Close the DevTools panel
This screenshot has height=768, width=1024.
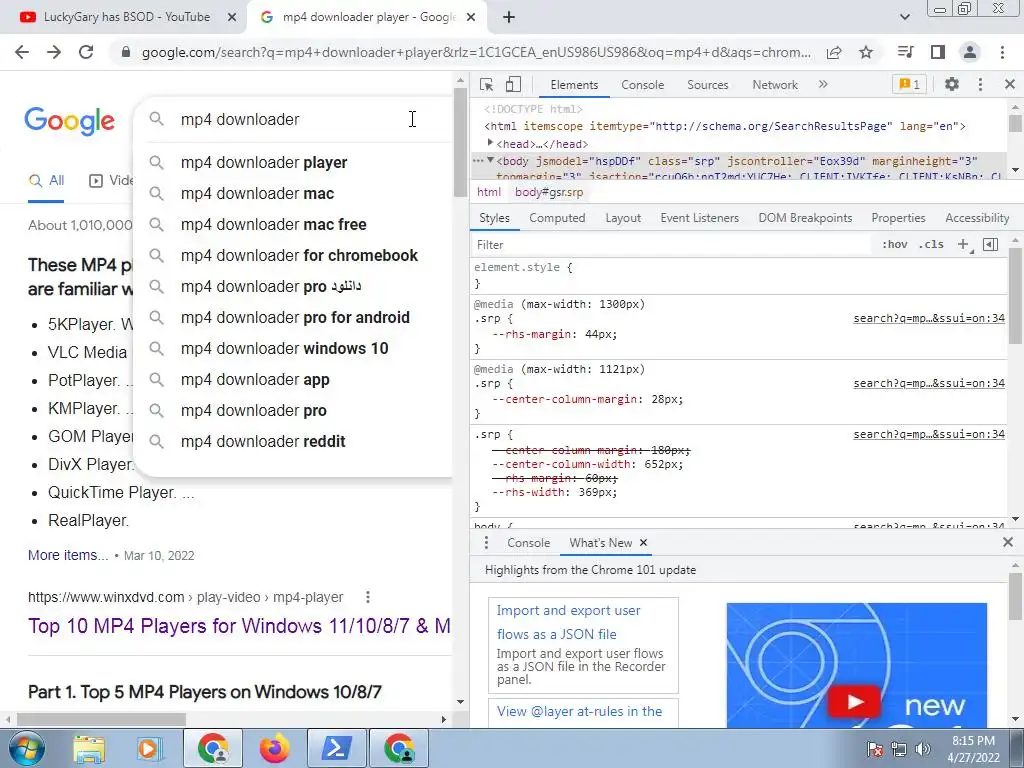point(1010,84)
